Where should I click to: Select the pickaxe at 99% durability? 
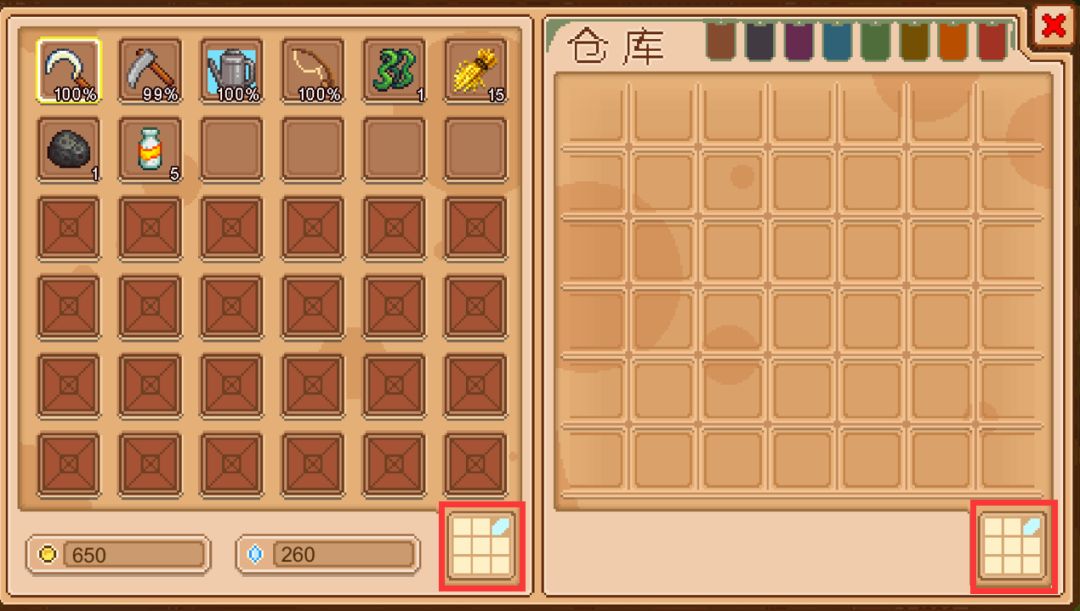tap(150, 71)
